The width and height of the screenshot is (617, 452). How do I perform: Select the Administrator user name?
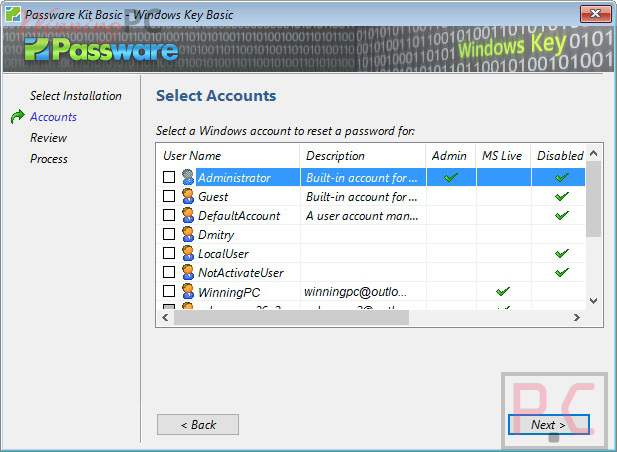click(235, 178)
